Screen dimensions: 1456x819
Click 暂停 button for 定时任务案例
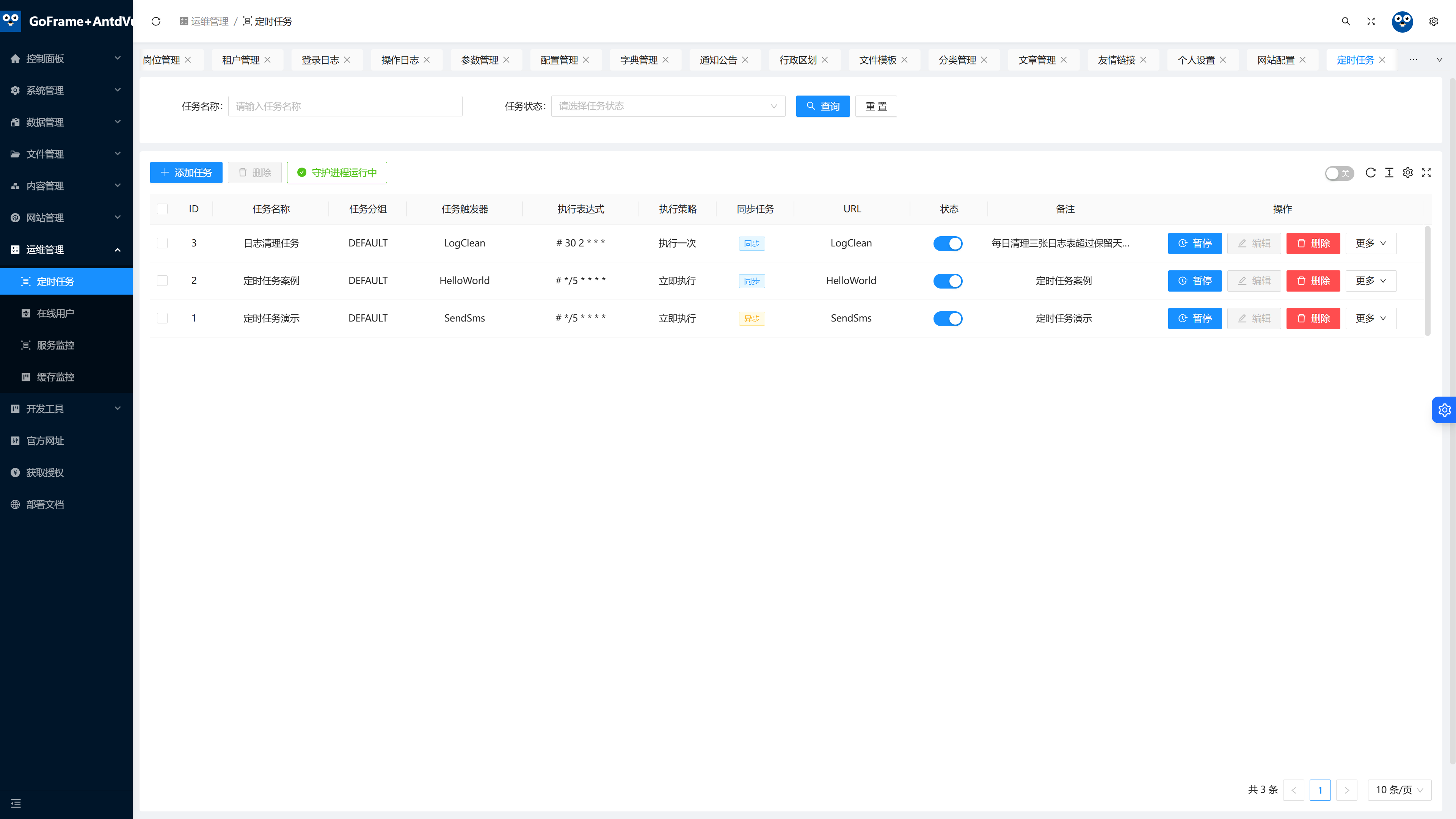pos(1195,281)
